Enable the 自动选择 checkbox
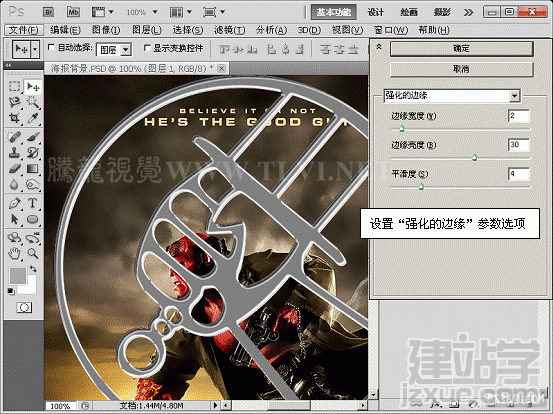553x414 pixels. (x=51, y=47)
